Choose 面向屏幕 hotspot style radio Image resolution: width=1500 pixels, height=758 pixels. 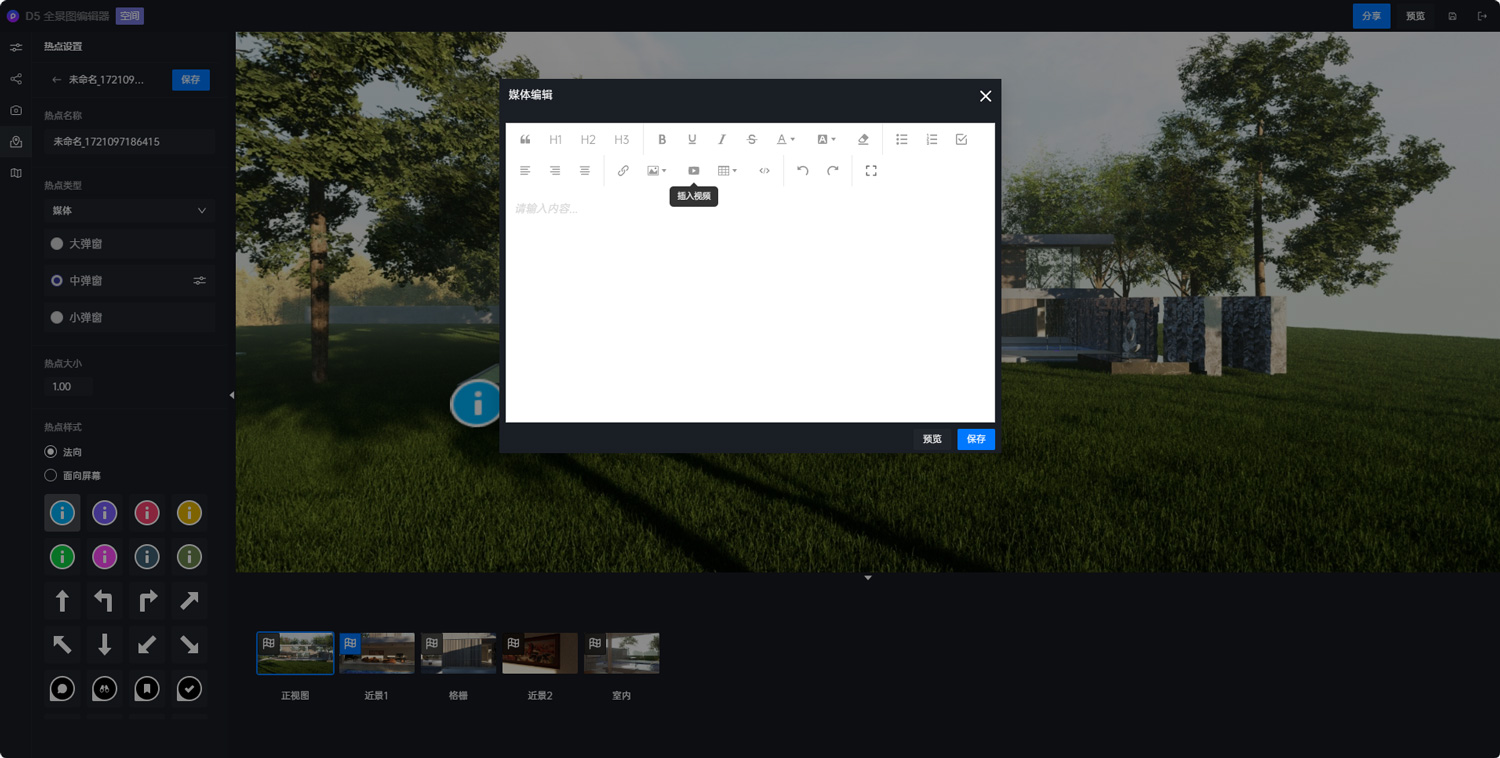pos(51,476)
